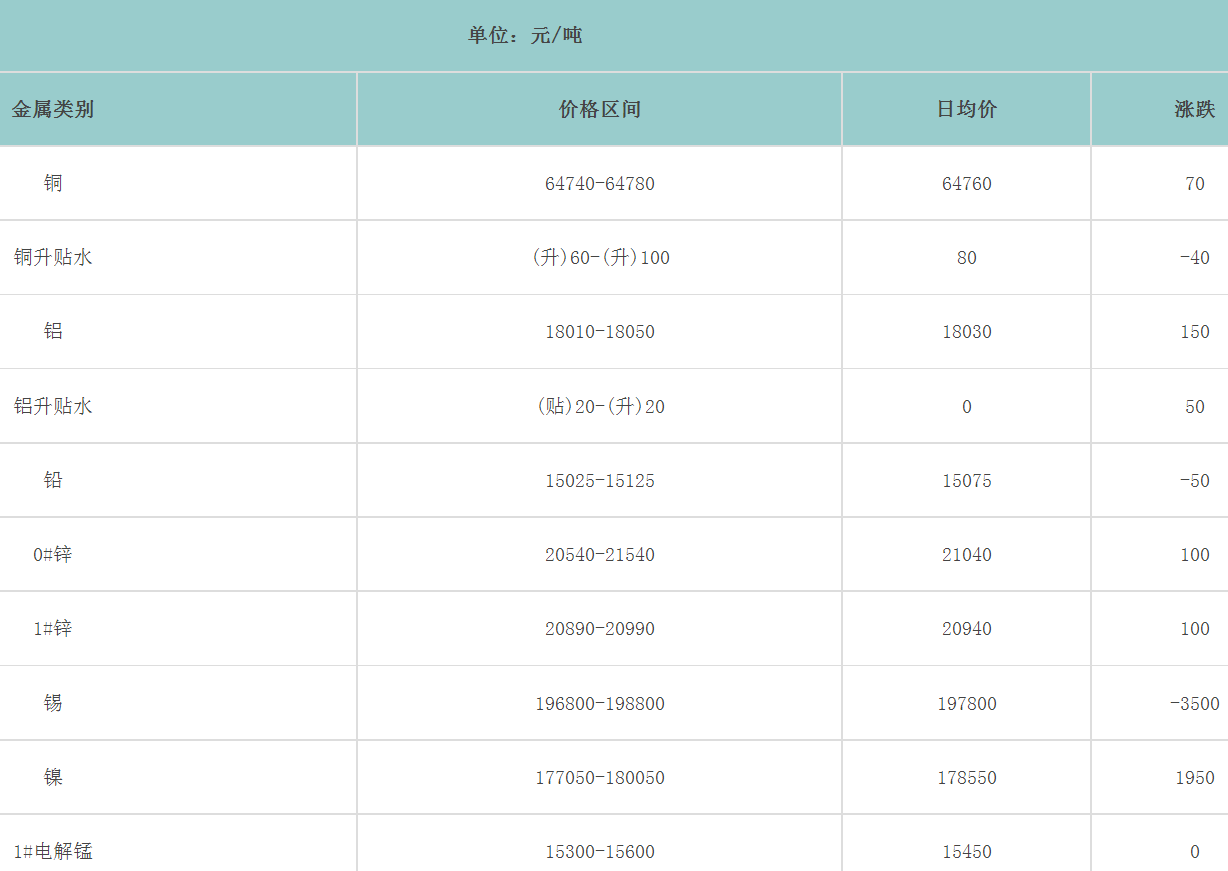Select the 铜 metal row label
Image resolution: width=1228 pixels, height=871 pixels.
(53, 183)
